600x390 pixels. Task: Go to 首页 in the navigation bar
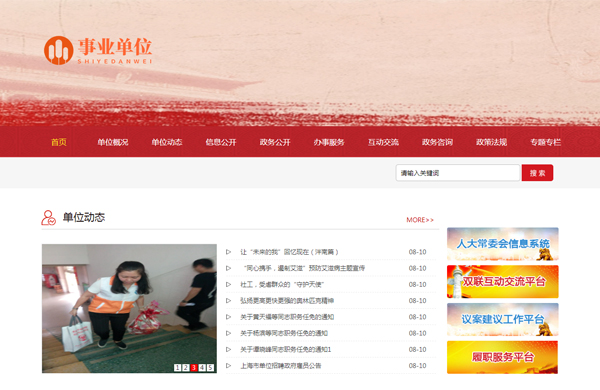tap(59, 142)
